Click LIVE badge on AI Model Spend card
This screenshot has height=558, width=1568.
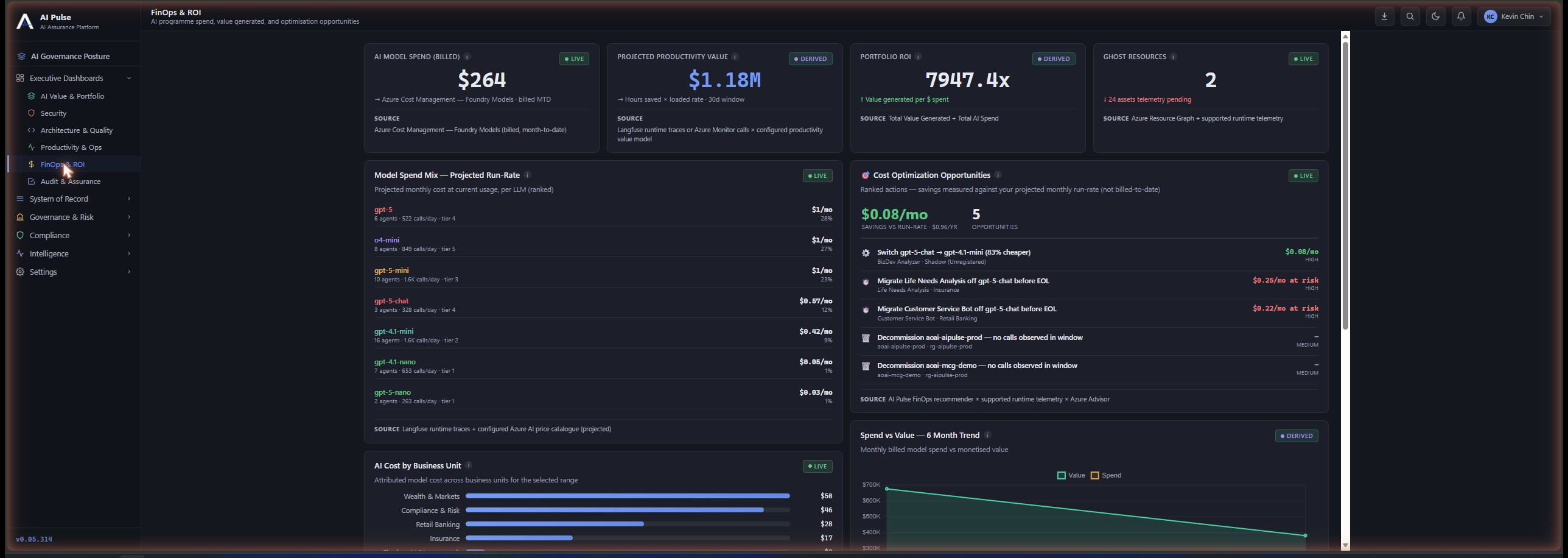tap(574, 59)
